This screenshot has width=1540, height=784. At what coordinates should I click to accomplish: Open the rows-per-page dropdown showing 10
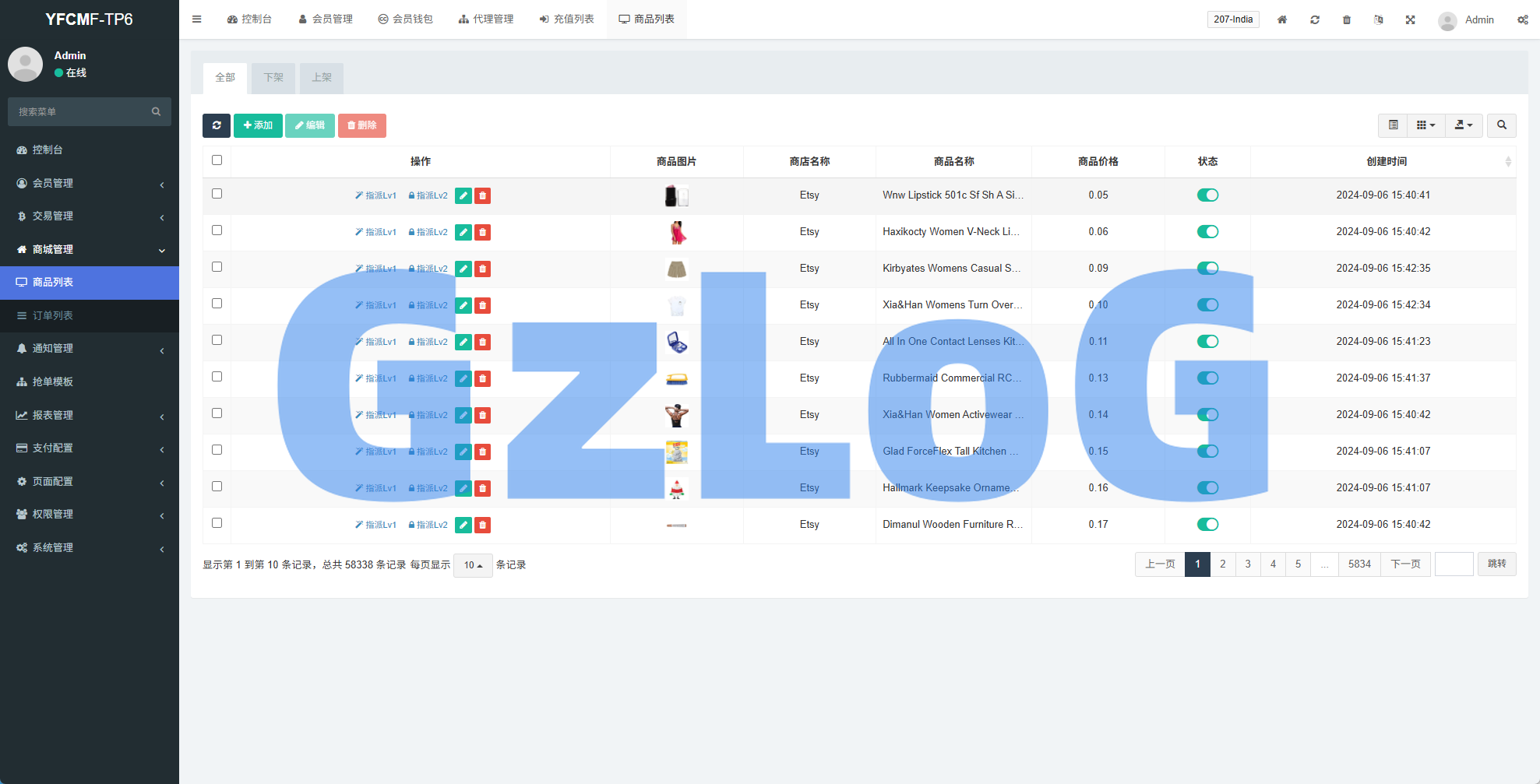[473, 565]
